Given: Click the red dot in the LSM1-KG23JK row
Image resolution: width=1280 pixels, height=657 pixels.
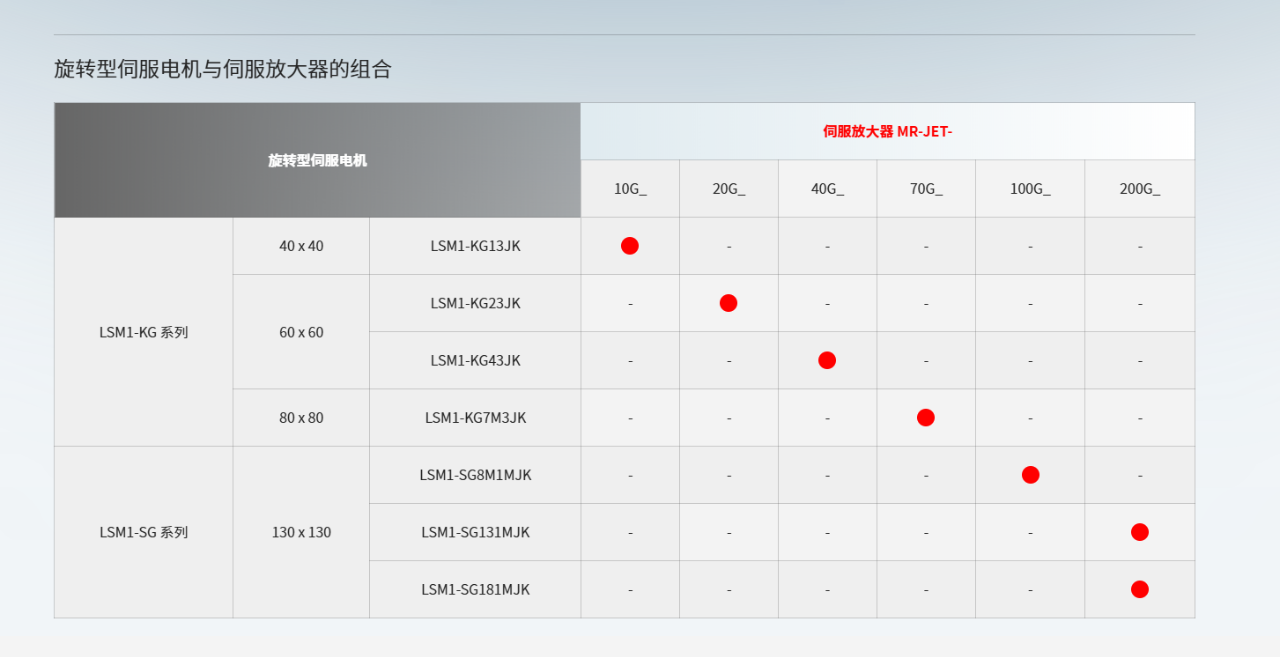Looking at the screenshot, I should [x=728, y=303].
